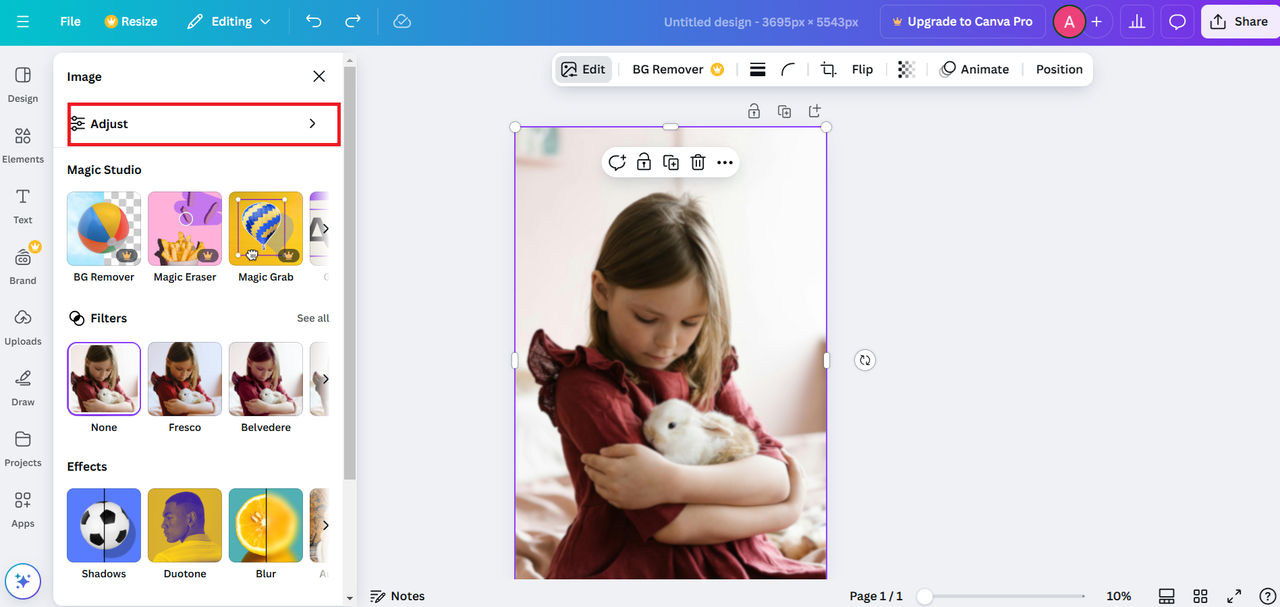Close the Image panel

tap(319, 76)
